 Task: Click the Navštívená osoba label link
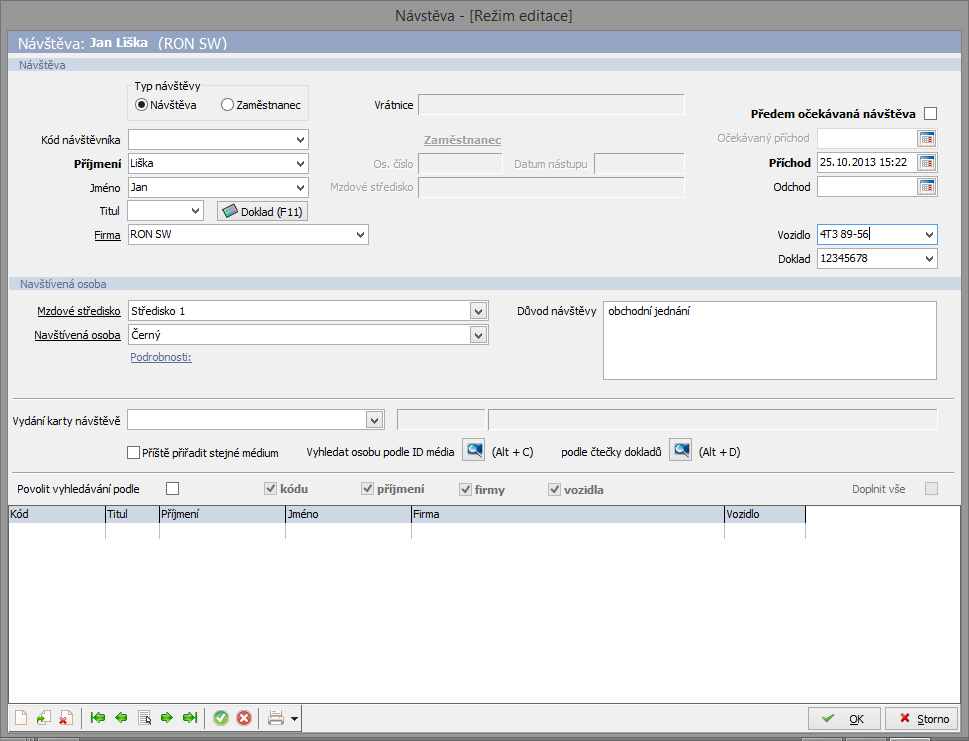click(x=77, y=336)
